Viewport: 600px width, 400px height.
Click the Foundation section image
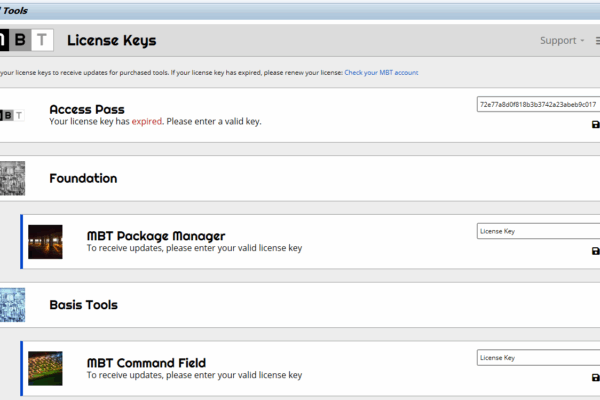point(12,178)
